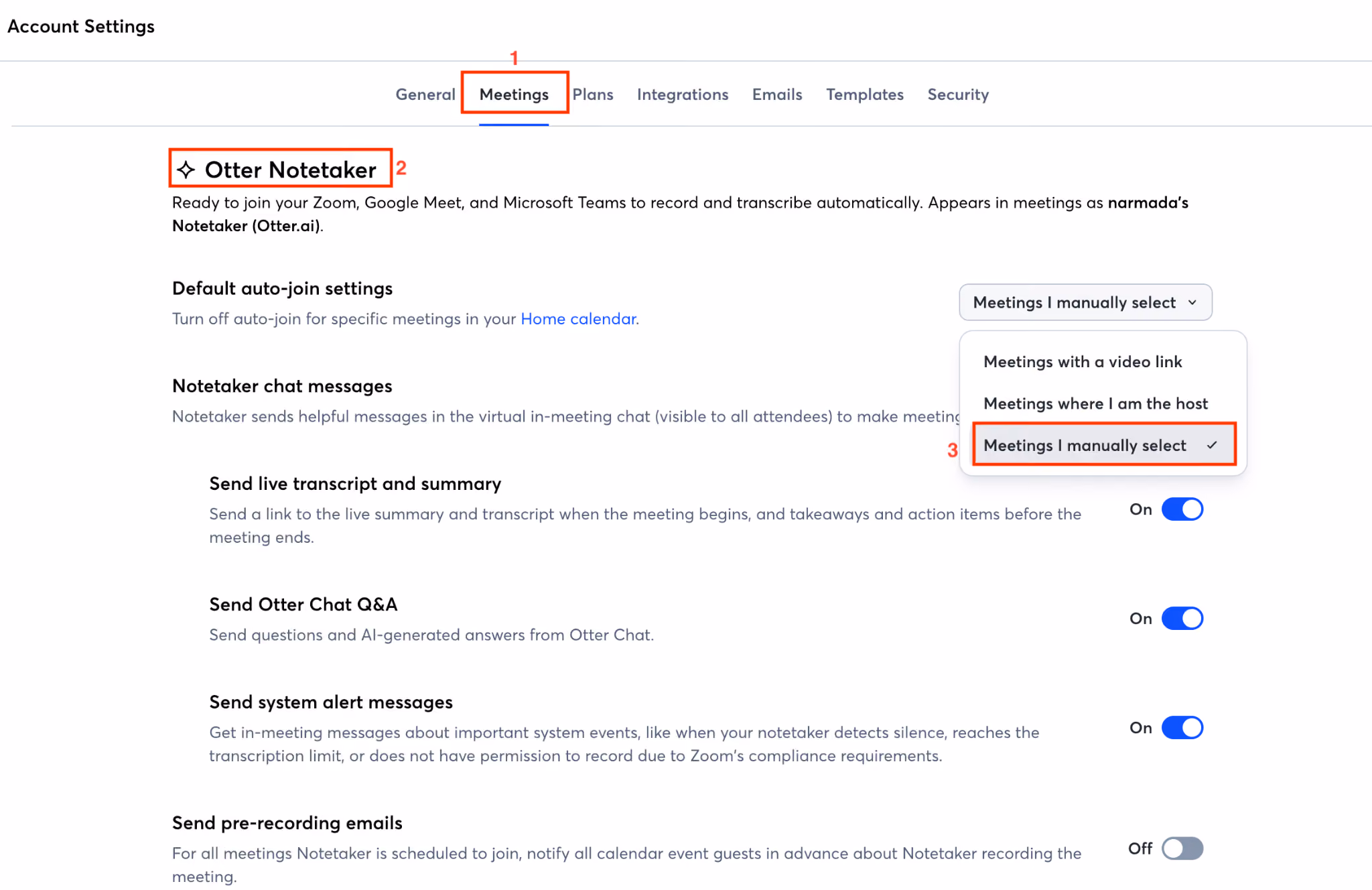Choose Meetings with a video link
This screenshot has width=1372, height=890.
point(1083,362)
